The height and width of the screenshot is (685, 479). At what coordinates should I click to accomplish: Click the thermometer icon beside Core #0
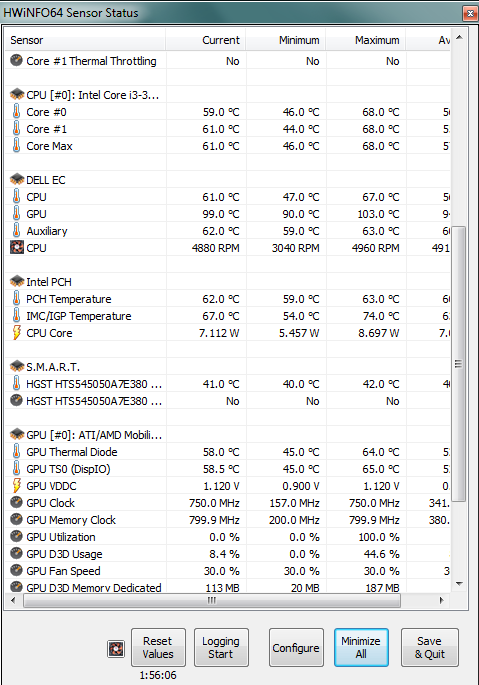(x=16, y=111)
